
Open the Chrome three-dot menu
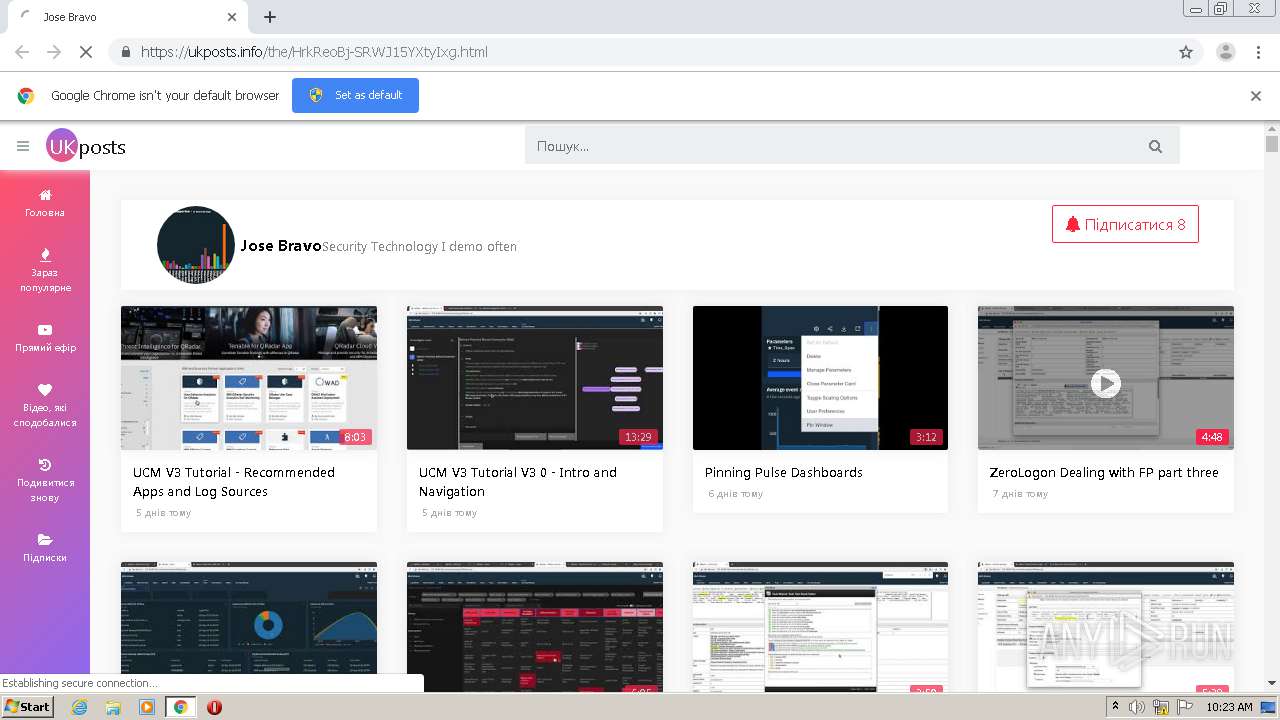click(1259, 52)
